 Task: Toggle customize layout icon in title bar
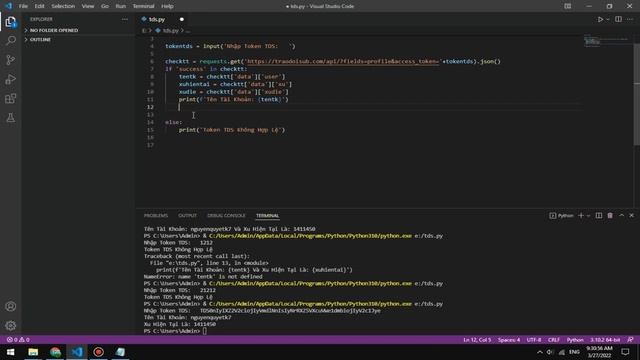567,6
